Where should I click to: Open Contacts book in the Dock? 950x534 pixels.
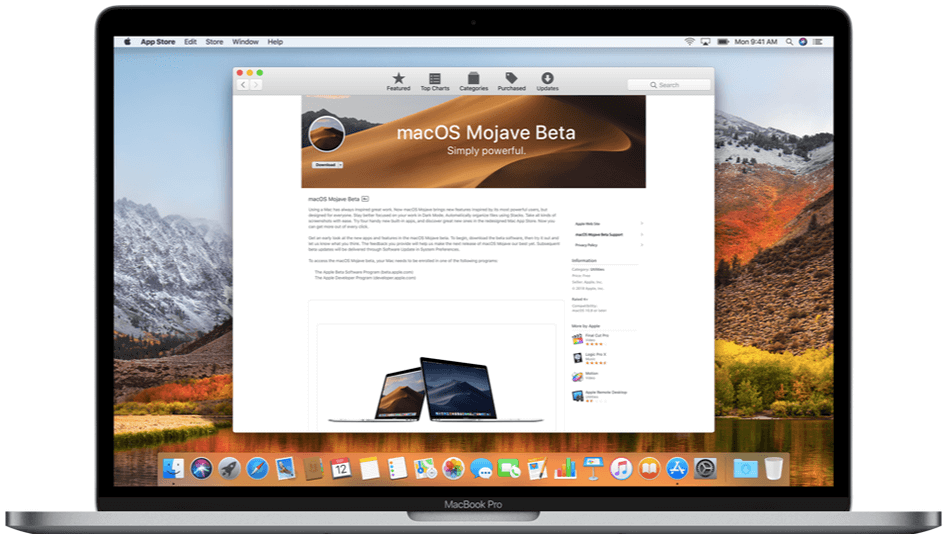(313, 469)
